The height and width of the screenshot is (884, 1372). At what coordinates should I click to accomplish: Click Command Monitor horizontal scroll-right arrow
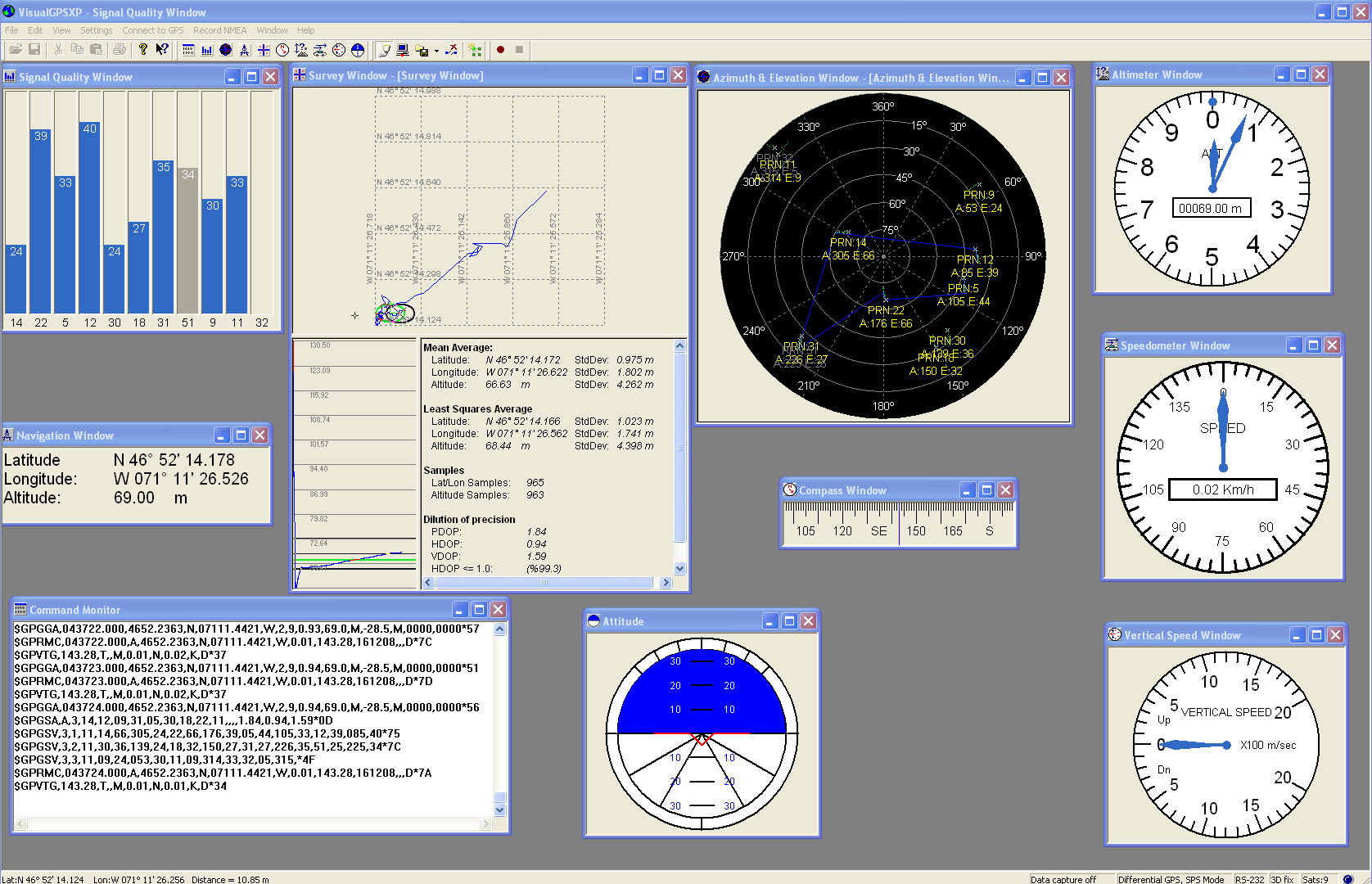click(x=486, y=824)
